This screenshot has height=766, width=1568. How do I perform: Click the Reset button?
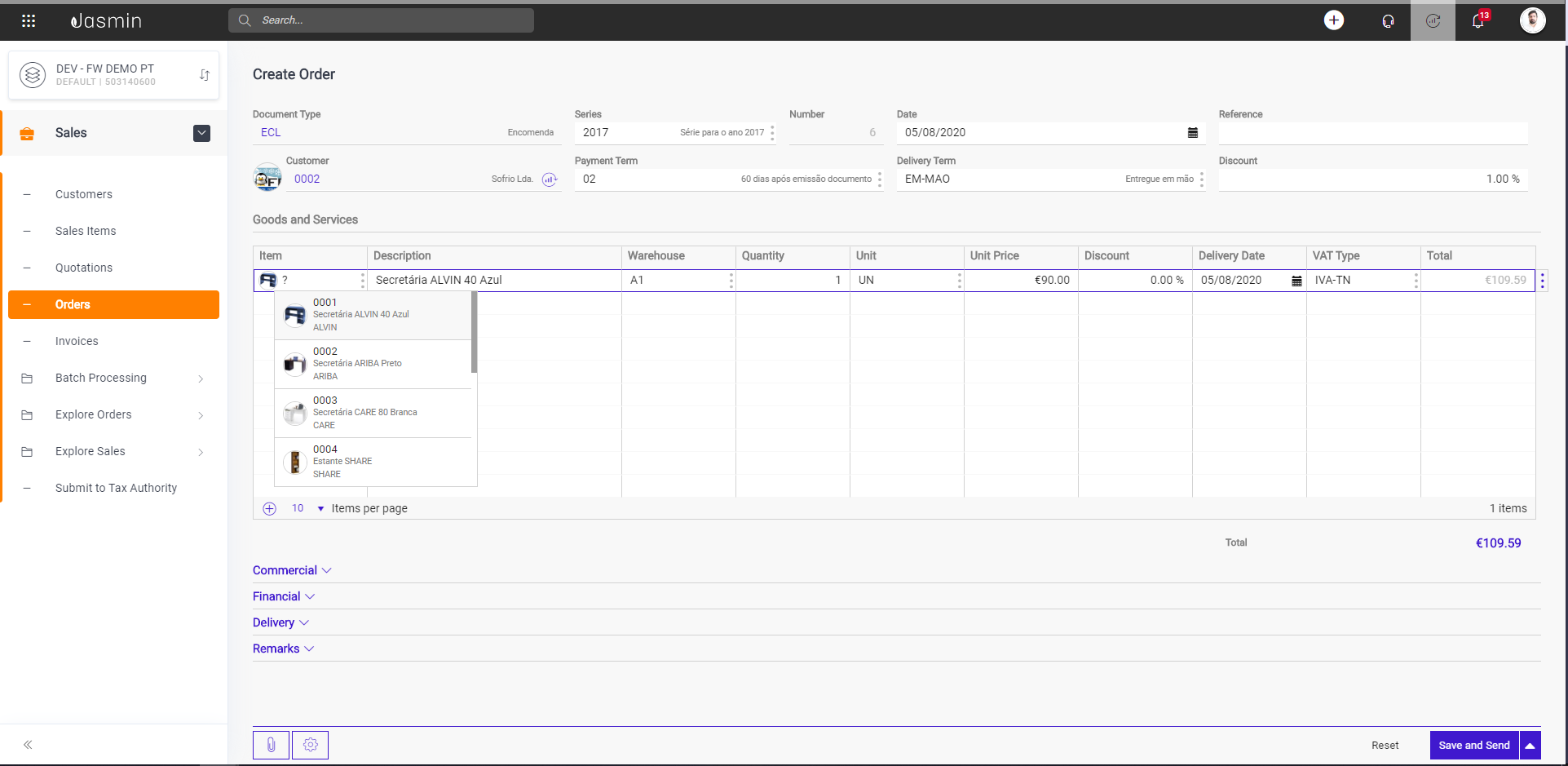[x=1385, y=746]
